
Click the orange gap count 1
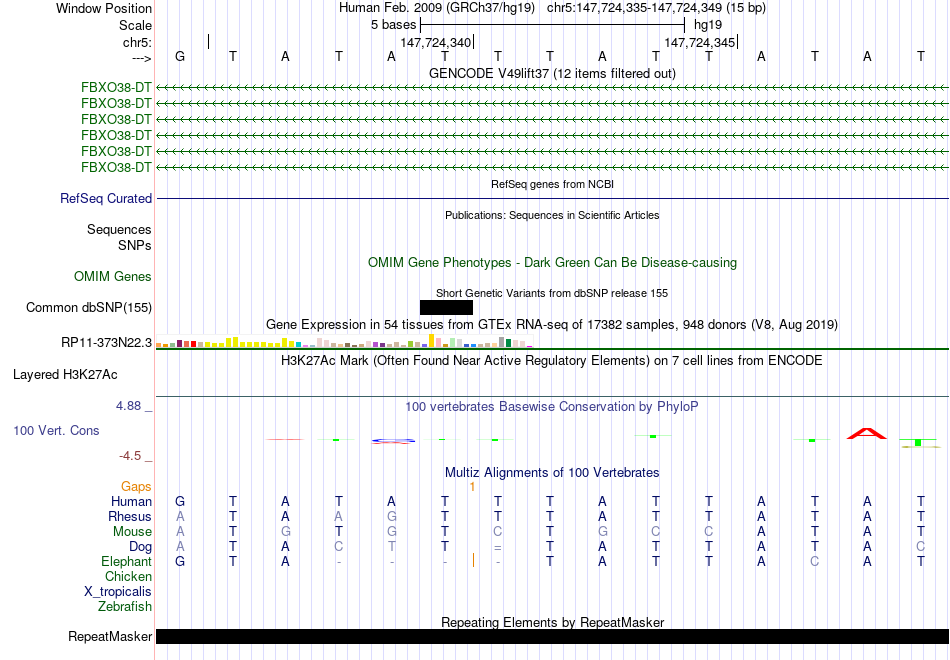click(472, 487)
